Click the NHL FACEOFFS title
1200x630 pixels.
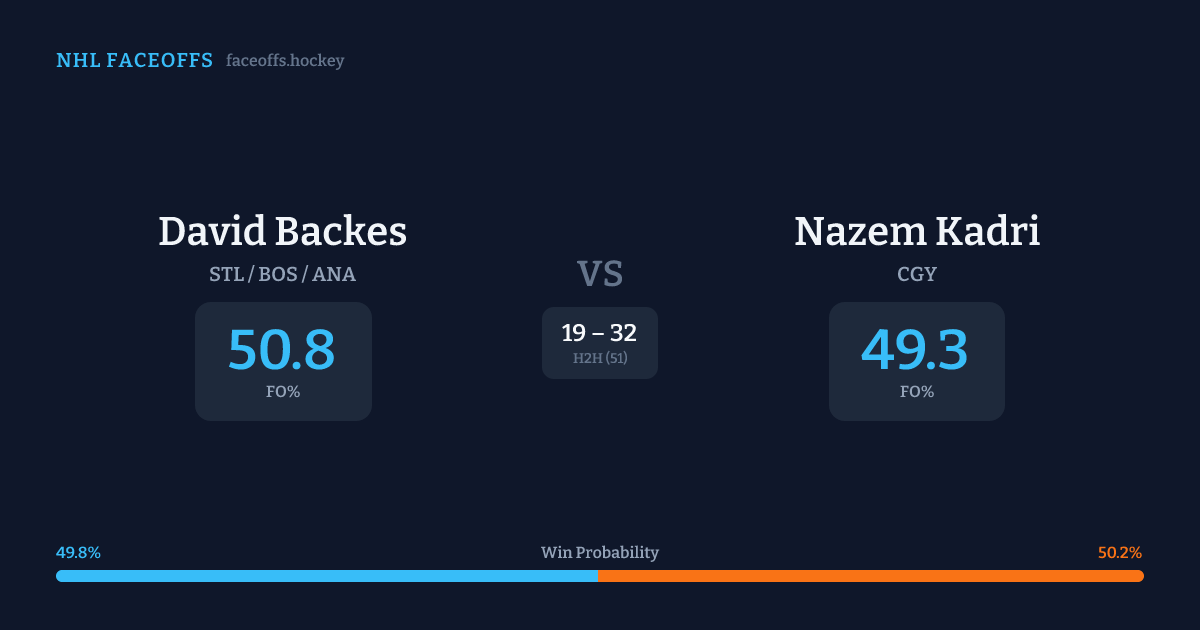point(134,61)
